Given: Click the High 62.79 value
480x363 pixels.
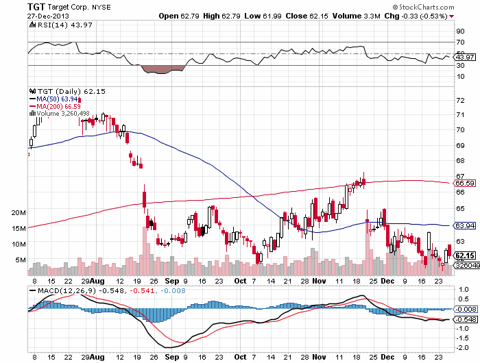Looking at the screenshot, I should (222, 16).
